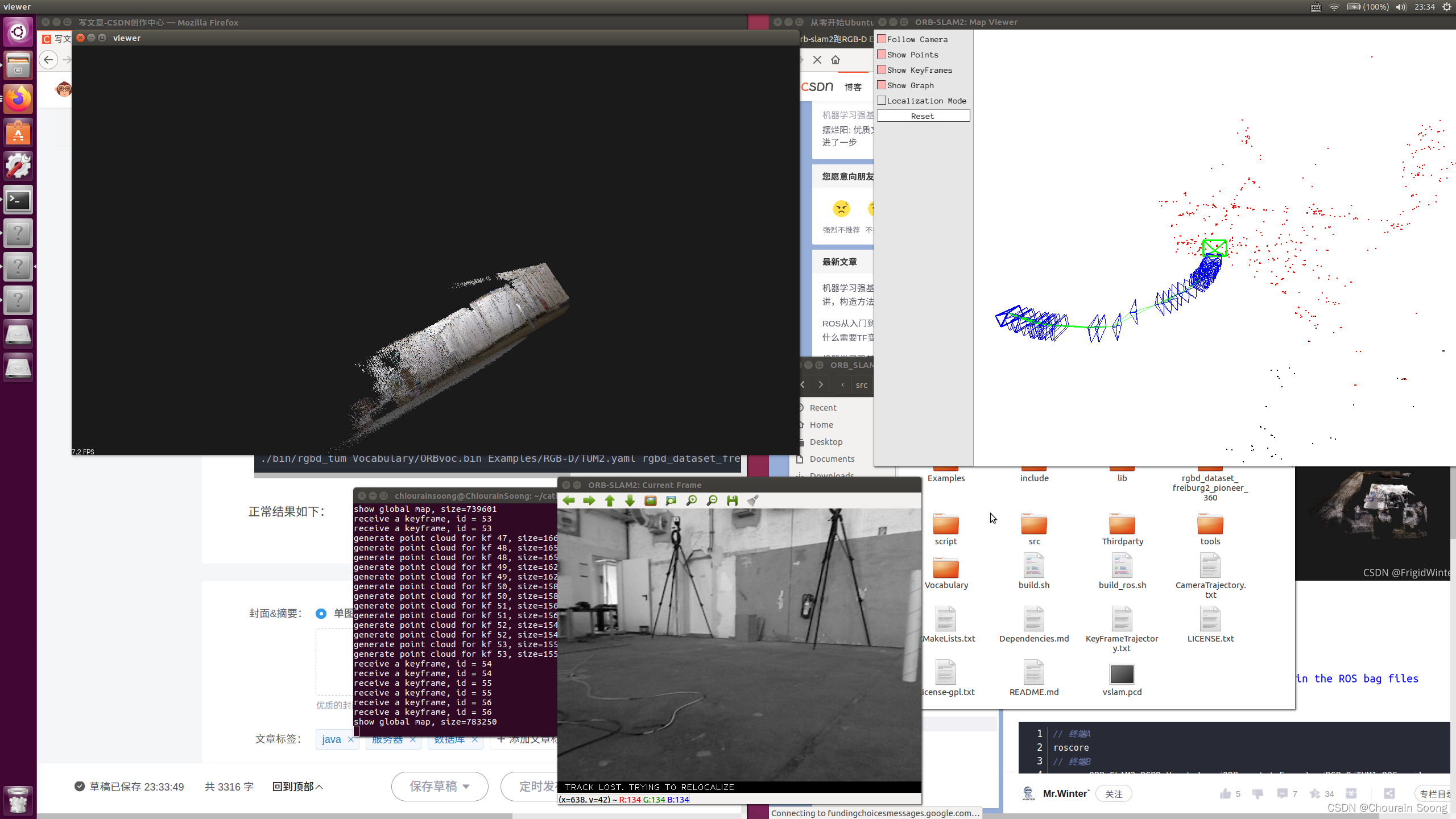This screenshot has height=819, width=1456.
Task: Stop page loading with the X button
Action: pyautogui.click(x=817, y=60)
